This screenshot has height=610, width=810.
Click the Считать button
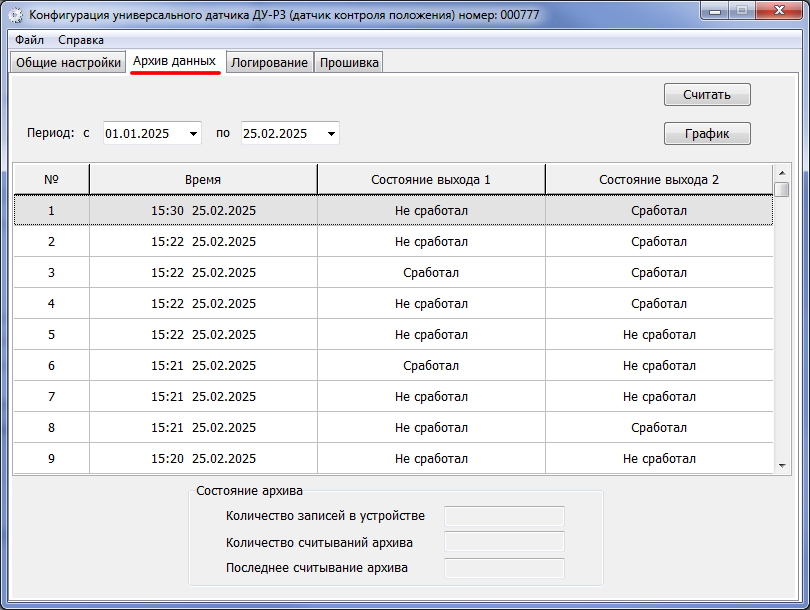(707, 95)
